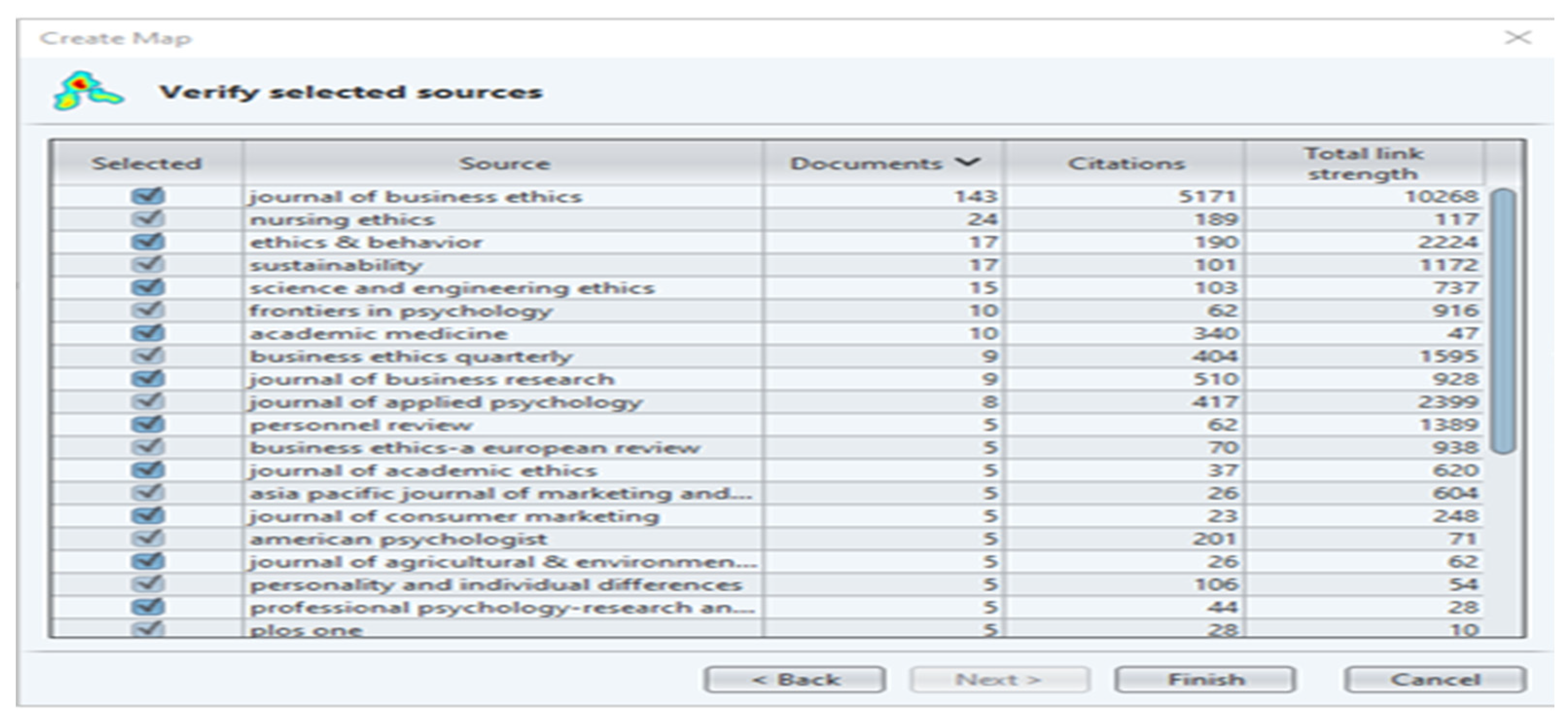Uncheck journal of business ethics checkbox
Viewport: 1568px width, 722px height.
point(147,196)
